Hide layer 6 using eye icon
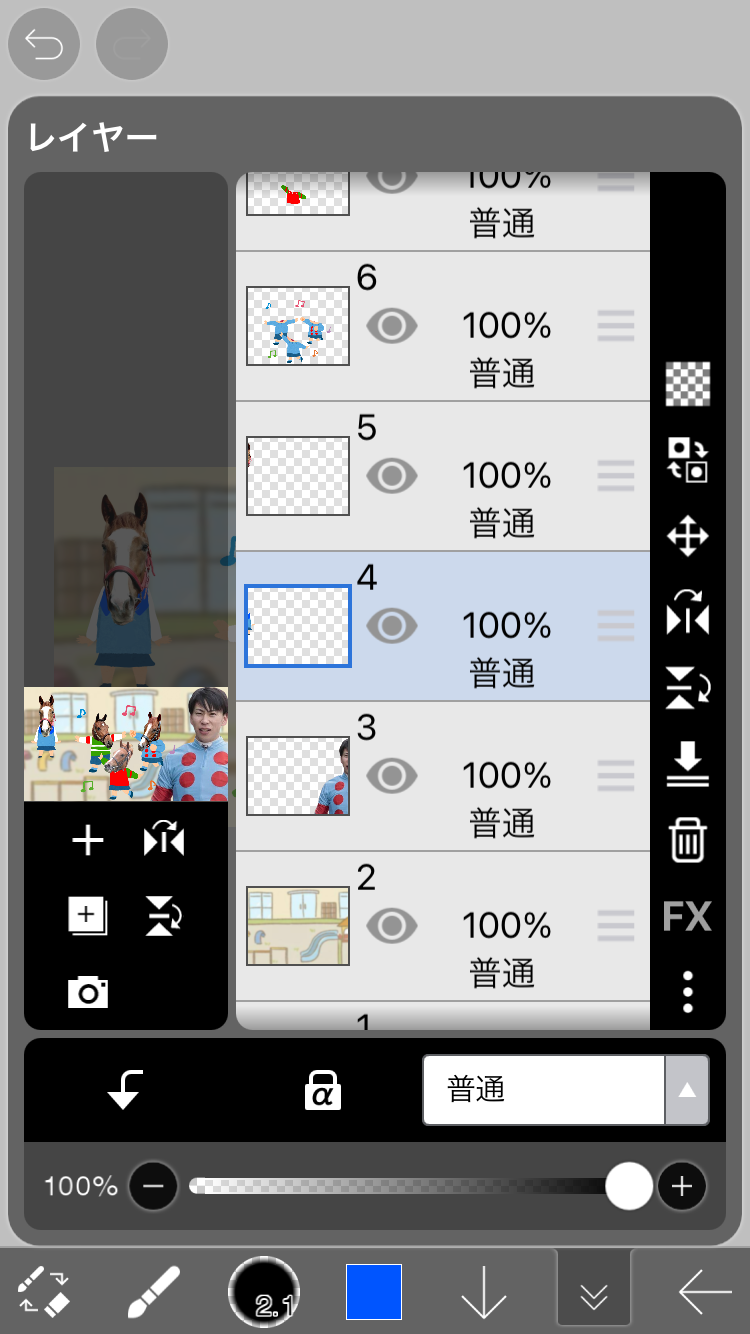This screenshot has width=750, height=1334. 391,326
